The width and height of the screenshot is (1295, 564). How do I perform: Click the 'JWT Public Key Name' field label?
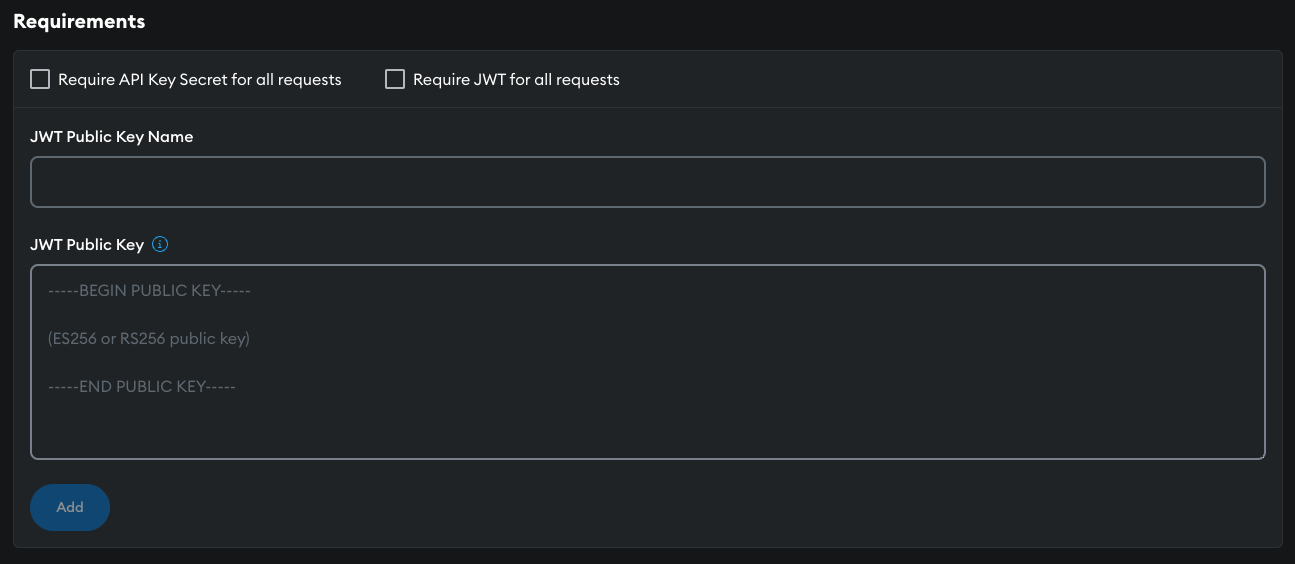click(112, 137)
